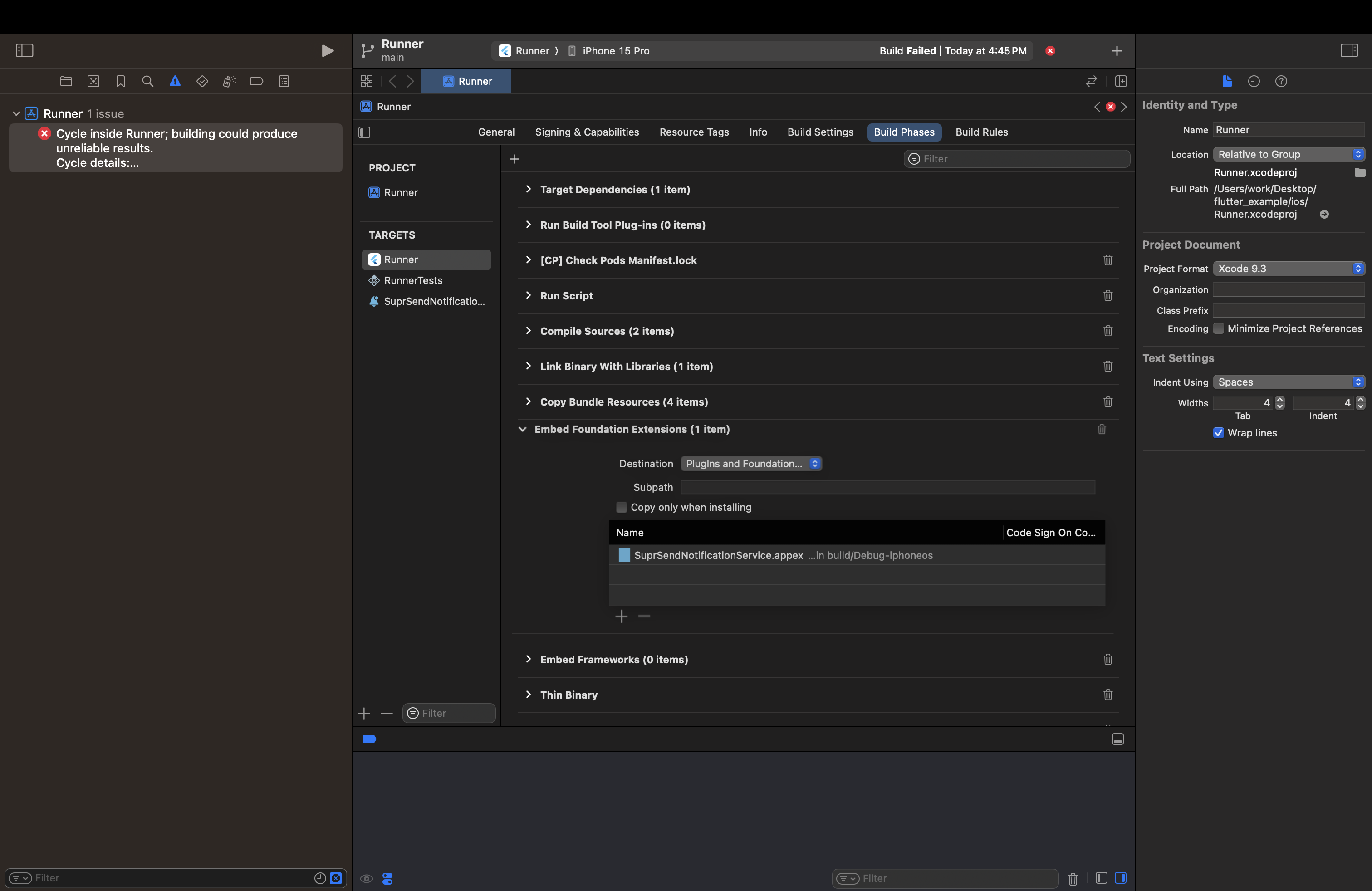Expand Compile Sources phase
Image resolution: width=1372 pixels, height=891 pixels.
click(528, 331)
